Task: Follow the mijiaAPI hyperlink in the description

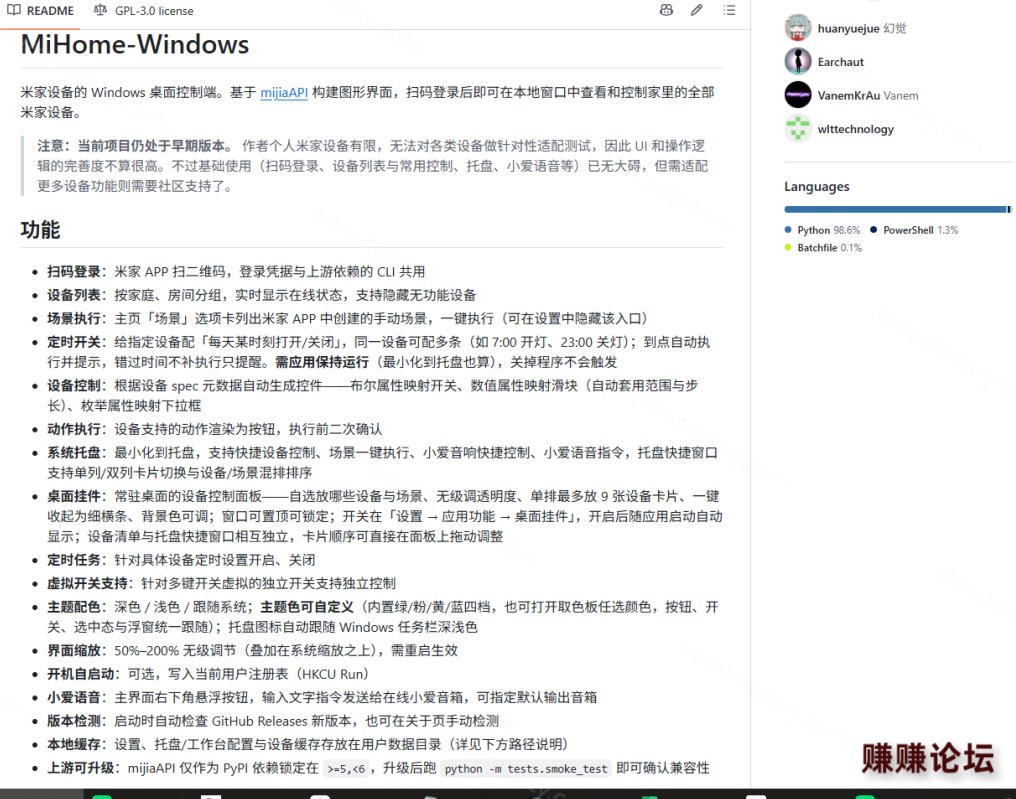Action: click(284, 93)
